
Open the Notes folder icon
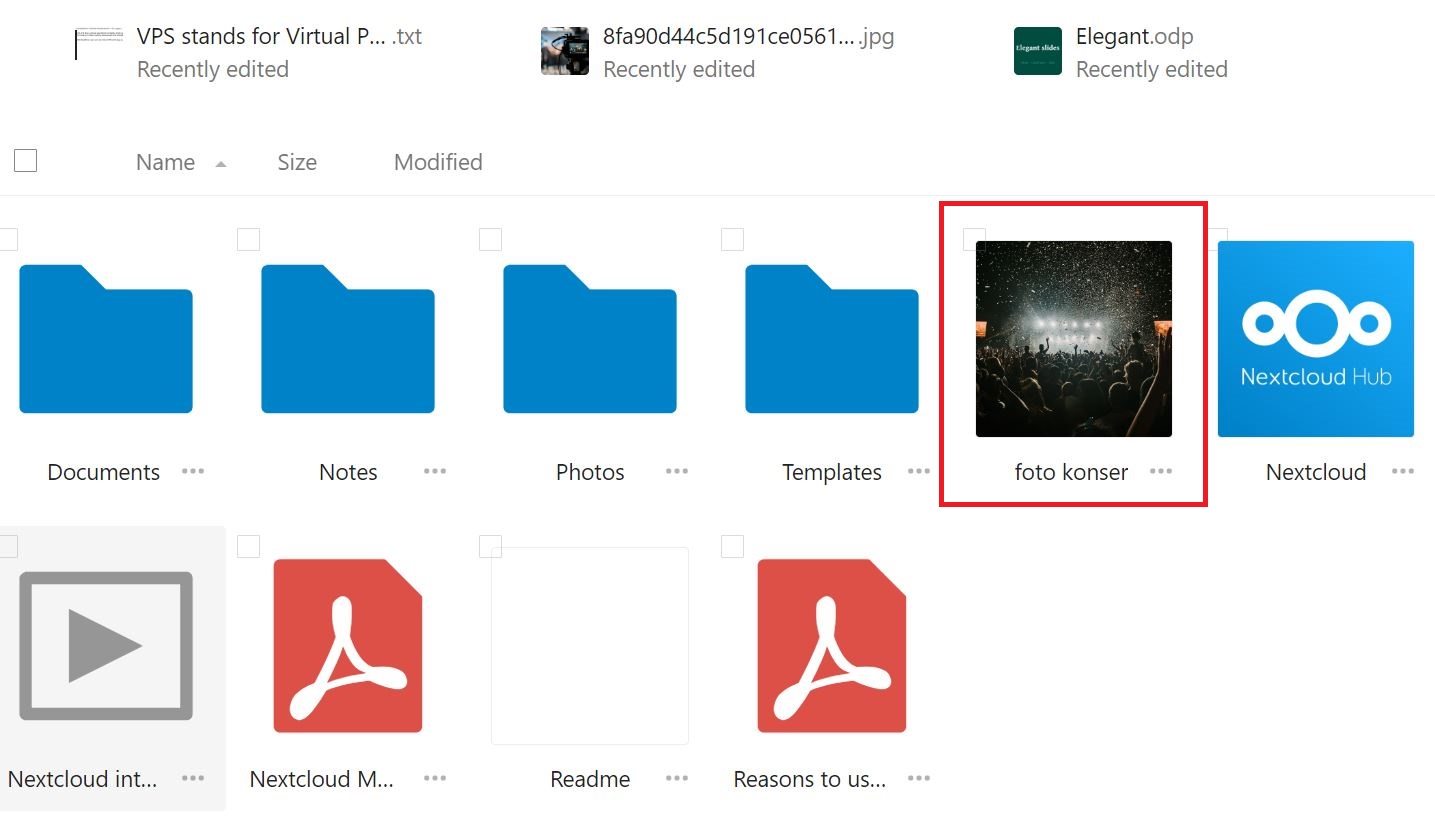click(x=348, y=340)
